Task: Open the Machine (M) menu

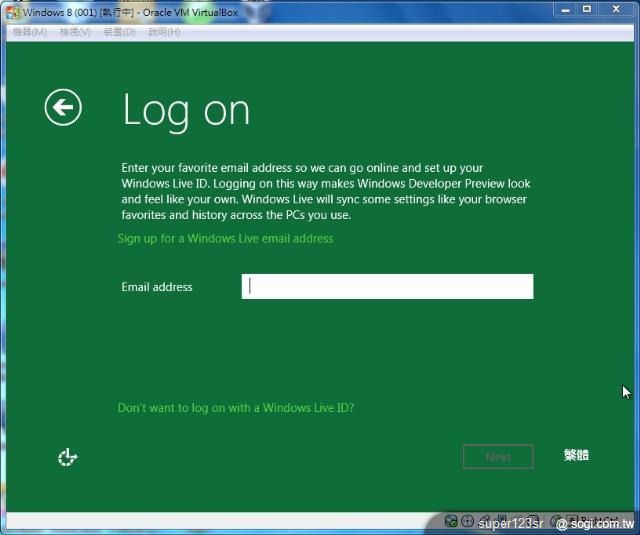Action: [x=30, y=32]
